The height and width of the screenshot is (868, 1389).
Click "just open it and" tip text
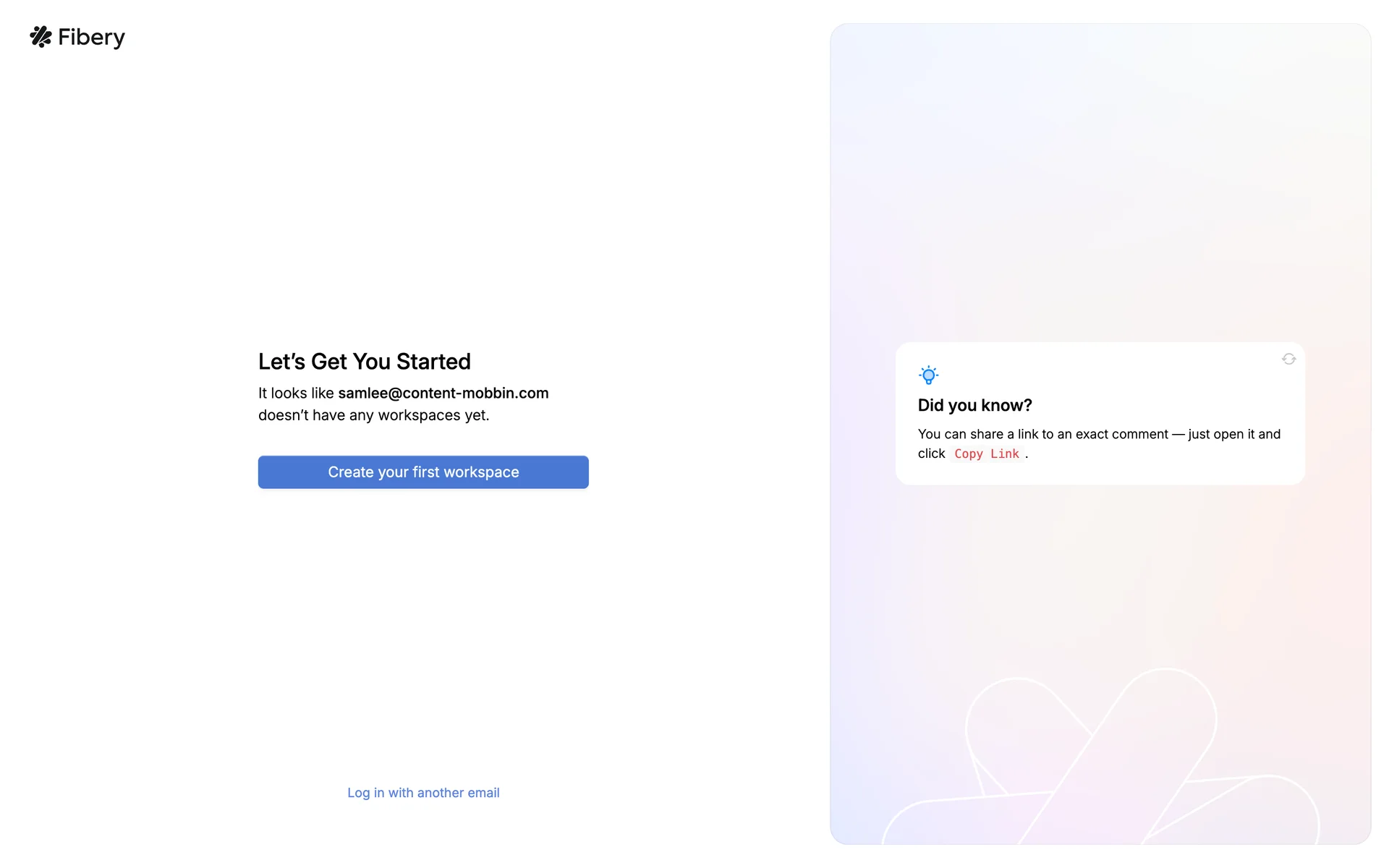point(1234,434)
